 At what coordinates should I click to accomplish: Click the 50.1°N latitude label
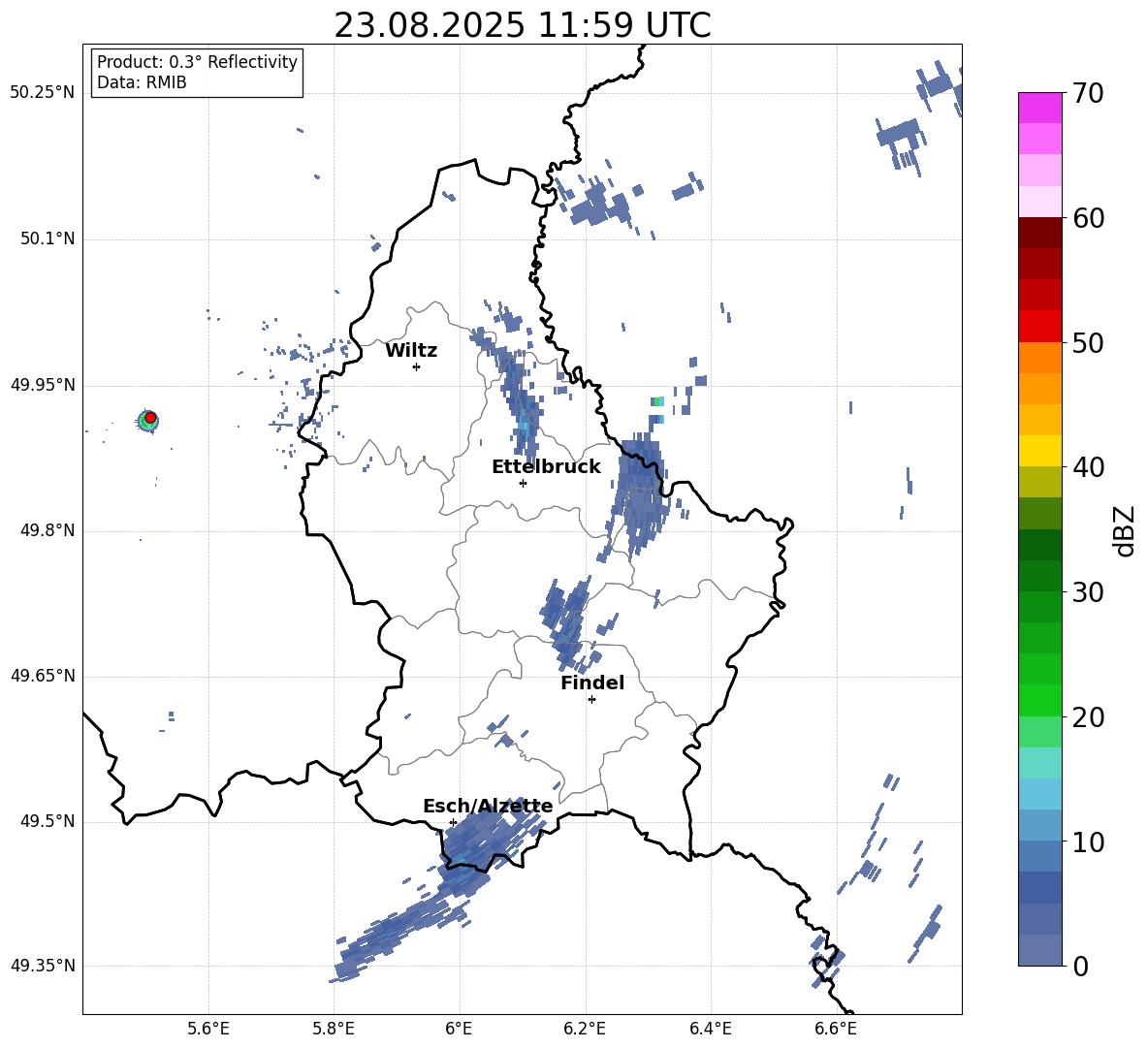(x=48, y=239)
